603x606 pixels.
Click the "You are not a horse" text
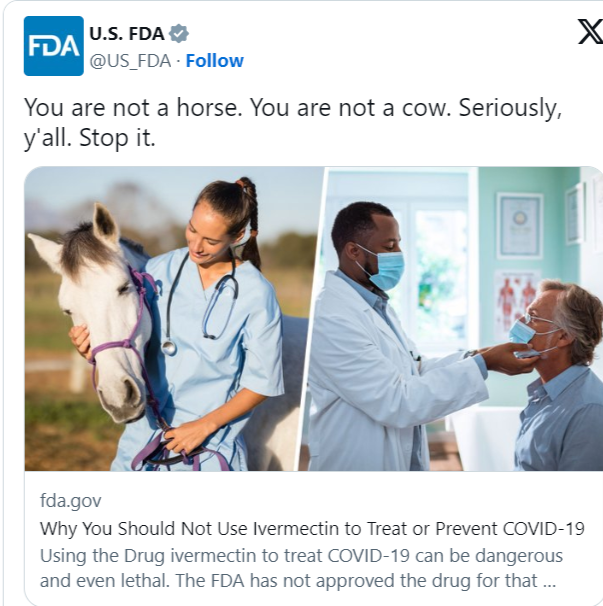click(133, 107)
